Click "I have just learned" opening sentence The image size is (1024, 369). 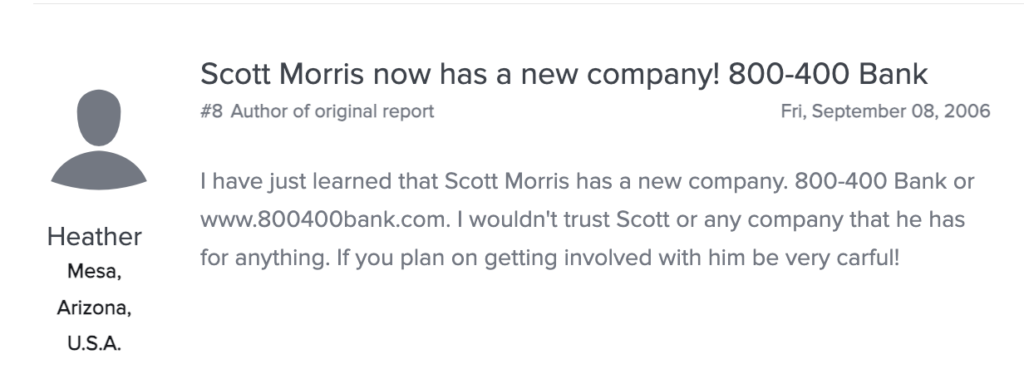[x=296, y=181]
